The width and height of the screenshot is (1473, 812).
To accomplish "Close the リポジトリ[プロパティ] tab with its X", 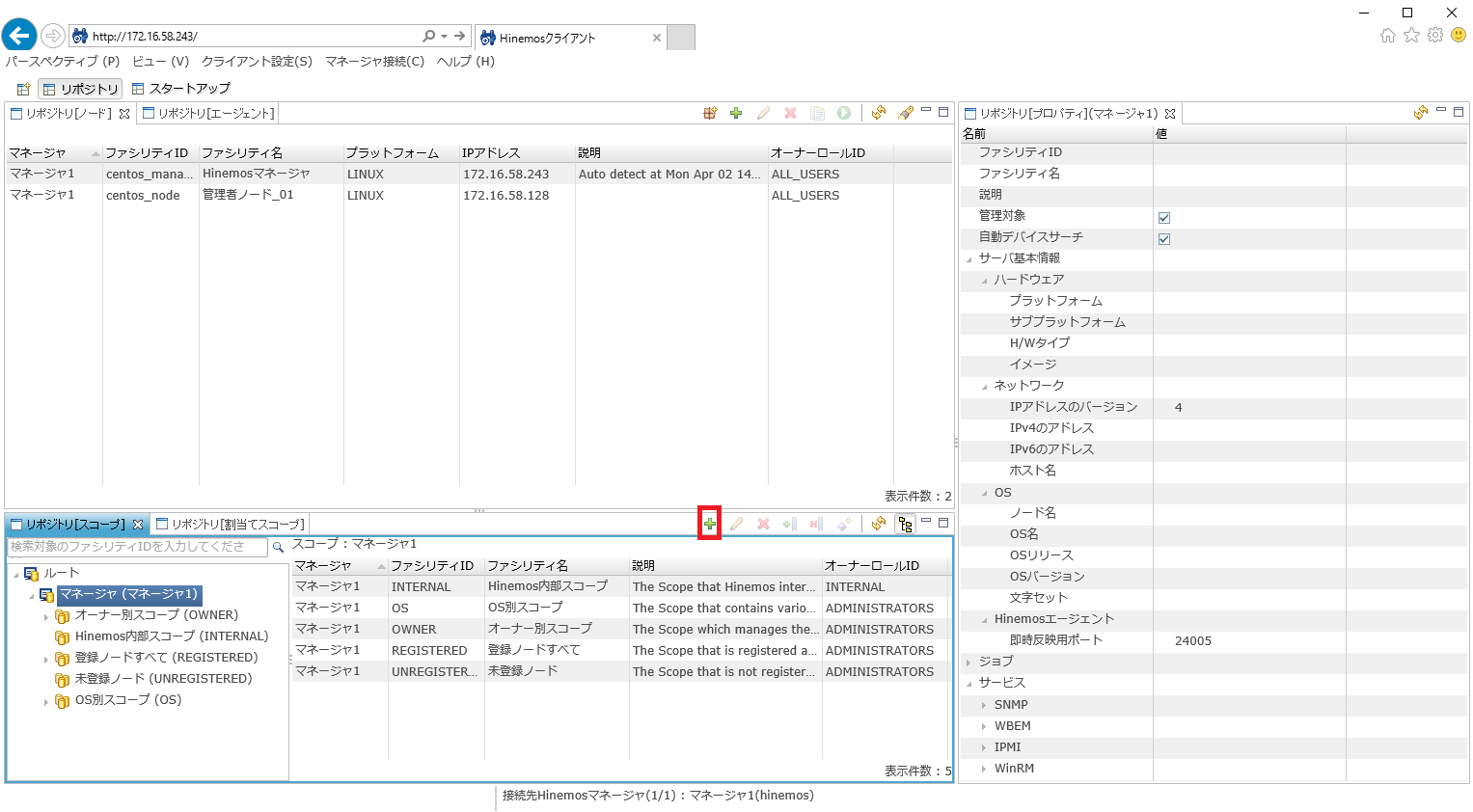I will click(1170, 114).
